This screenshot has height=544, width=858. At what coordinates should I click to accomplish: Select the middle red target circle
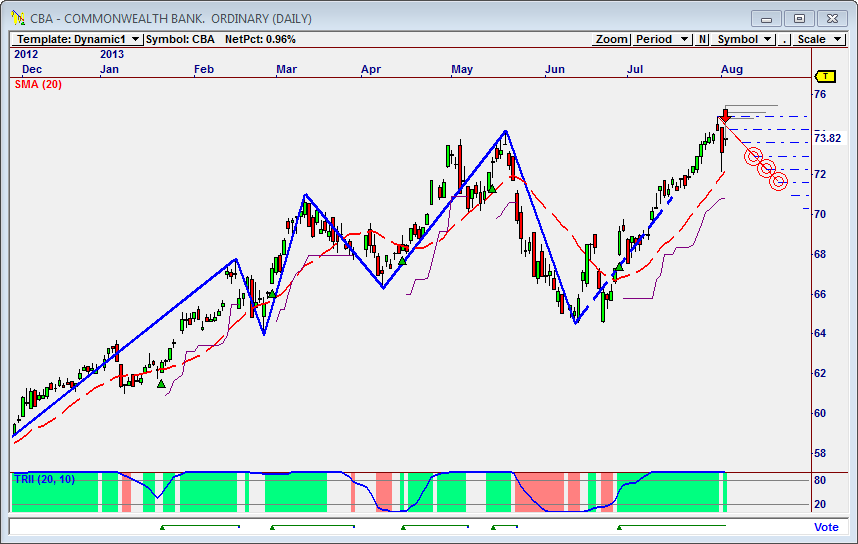coord(767,168)
